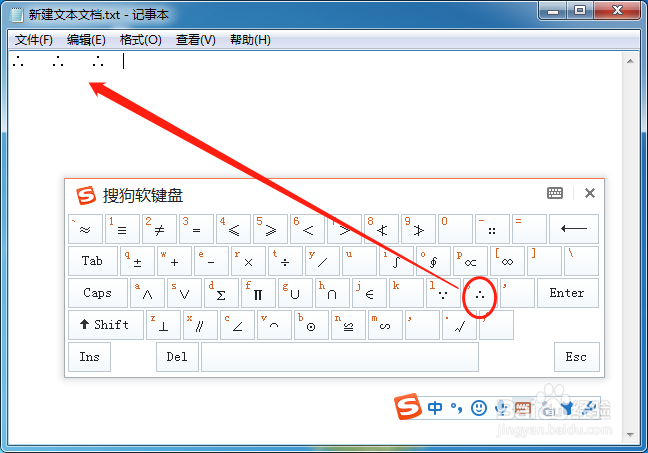Close the Sogou soft keyboard panel
The height and width of the screenshot is (453, 648).
click(590, 193)
